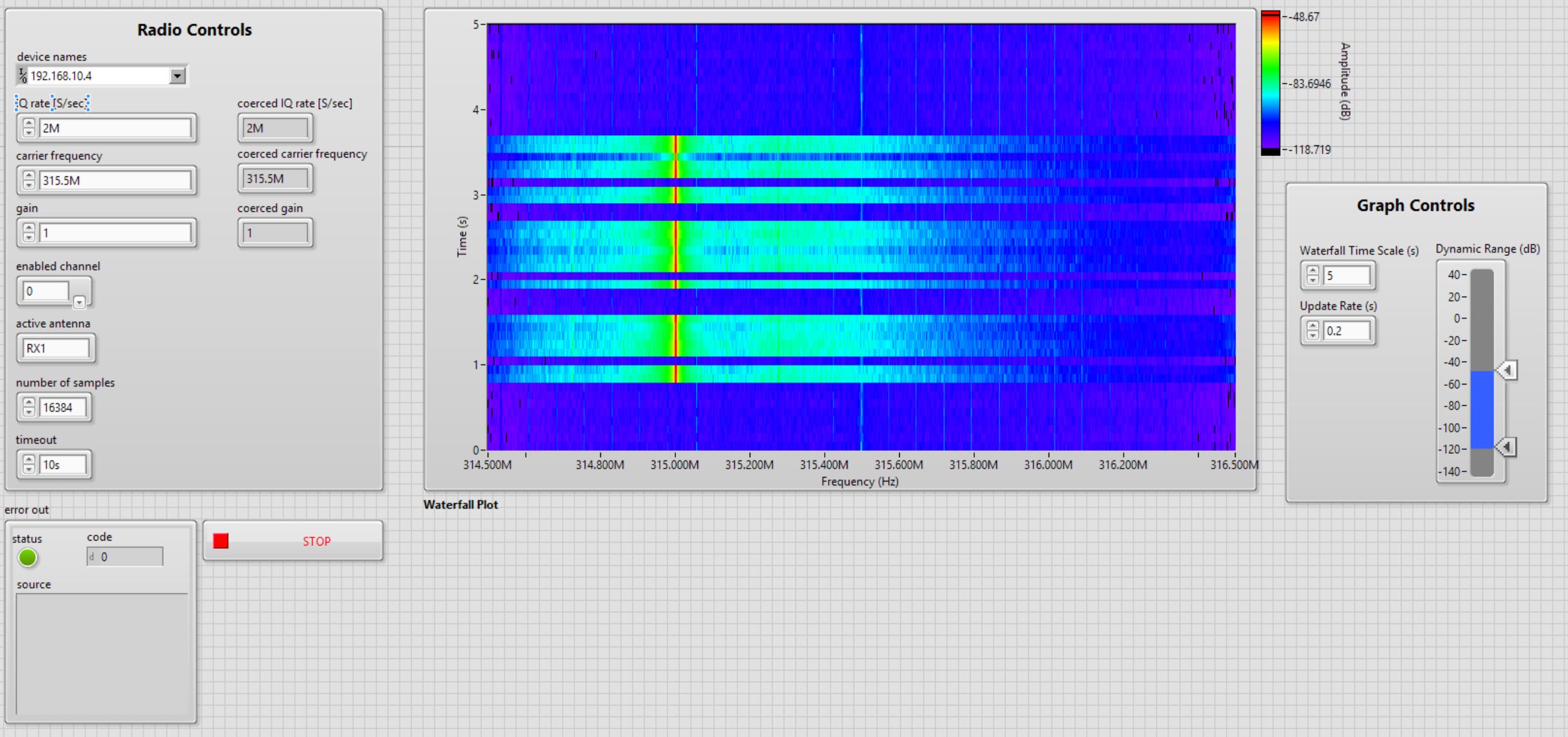Click the Update Rate stepper arrows
The image size is (1568, 737).
tap(1312, 331)
